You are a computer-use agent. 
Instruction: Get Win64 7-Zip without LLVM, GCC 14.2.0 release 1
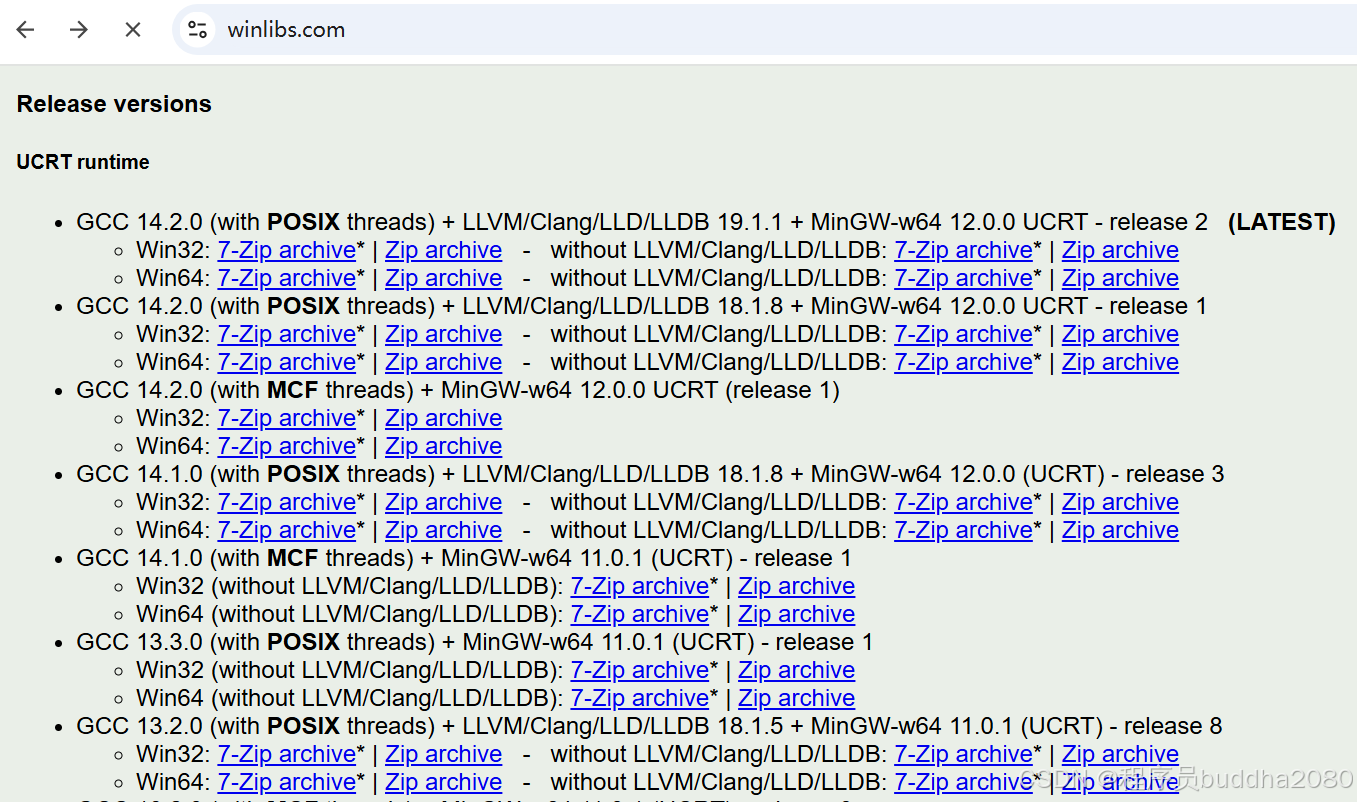point(964,362)
